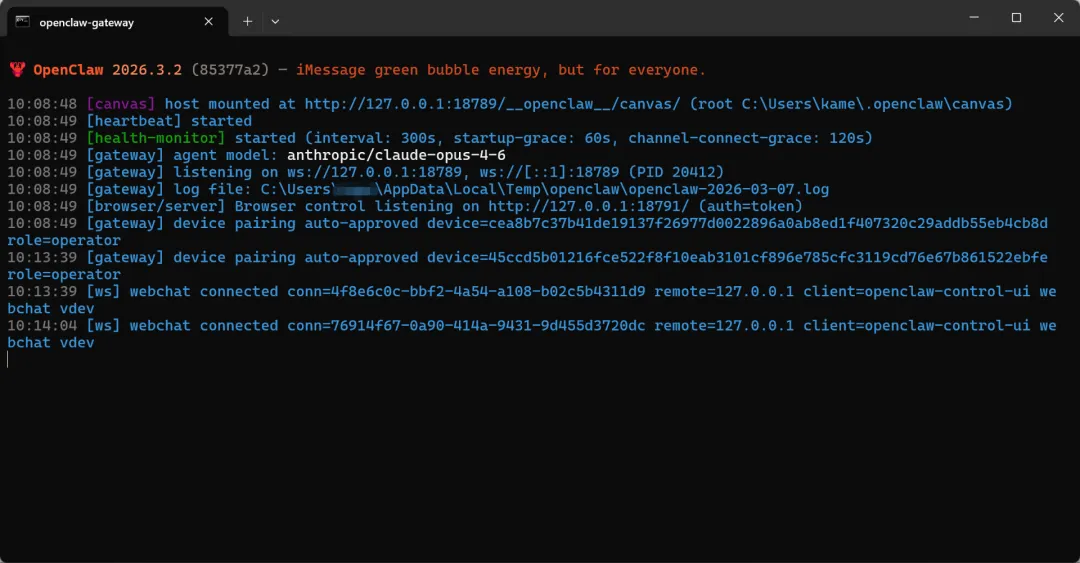Close the openclaw-gateway tab
Screen dimensions: 1080x563
[209, 21]
